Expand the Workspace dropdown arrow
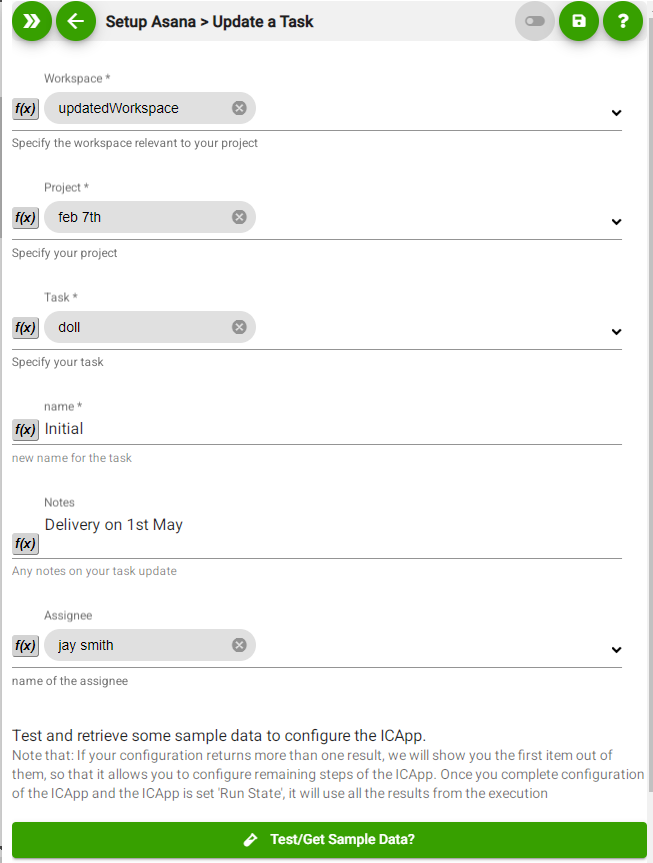This screenshot has height=863, width=653. coord(616,113)
